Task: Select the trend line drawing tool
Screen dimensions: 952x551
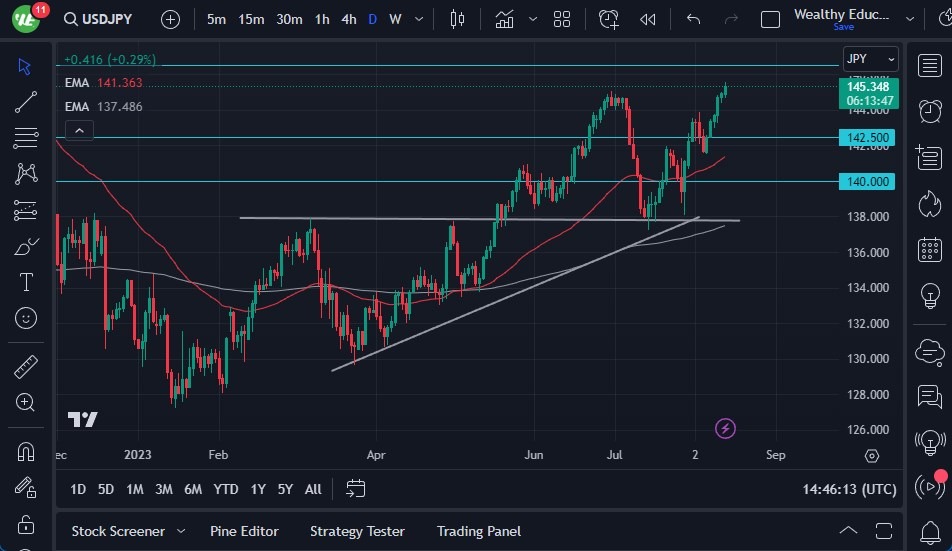Action: point(26,101)
